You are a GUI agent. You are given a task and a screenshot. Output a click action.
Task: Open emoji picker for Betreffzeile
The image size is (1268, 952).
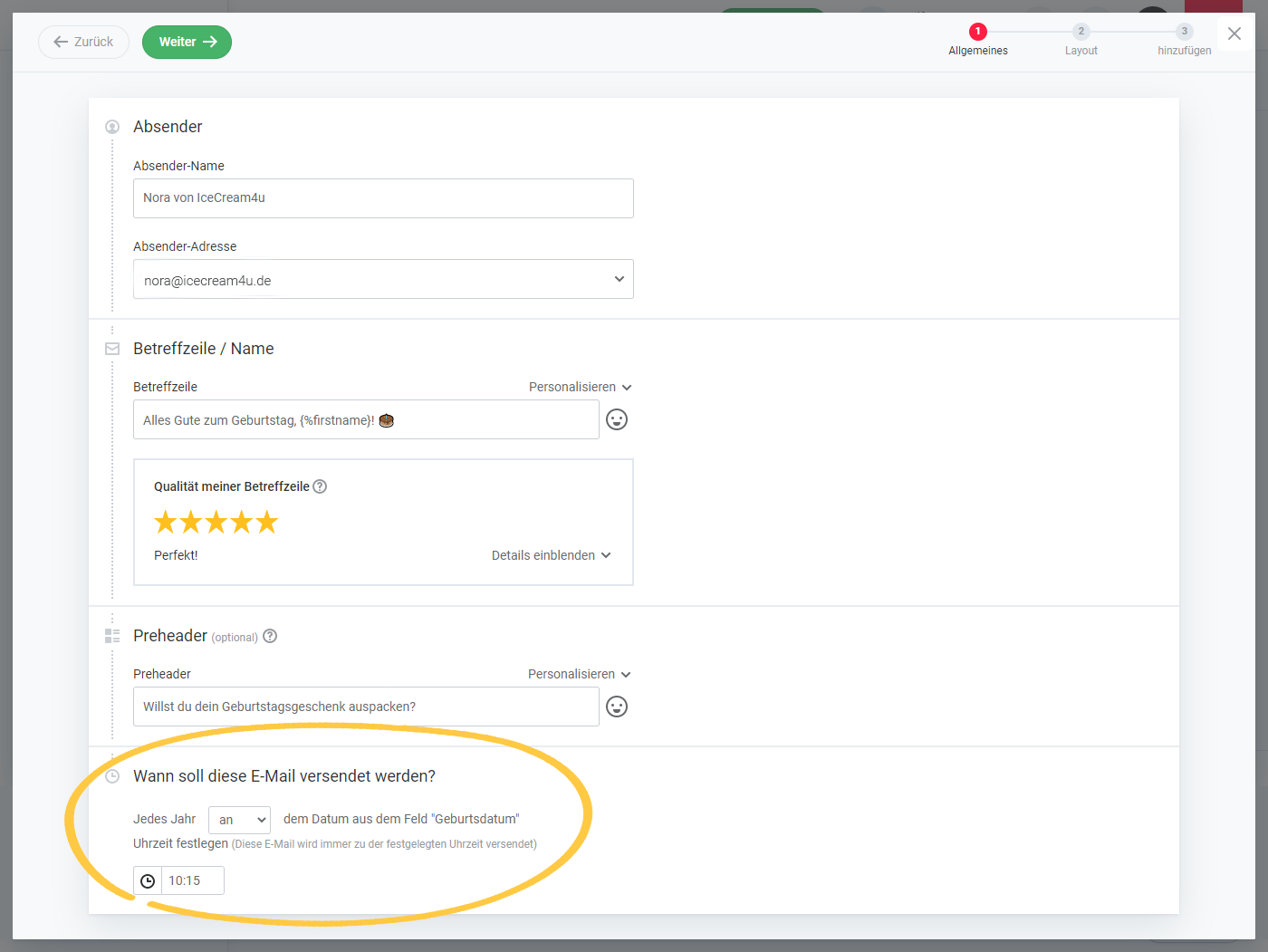point(617,419)
